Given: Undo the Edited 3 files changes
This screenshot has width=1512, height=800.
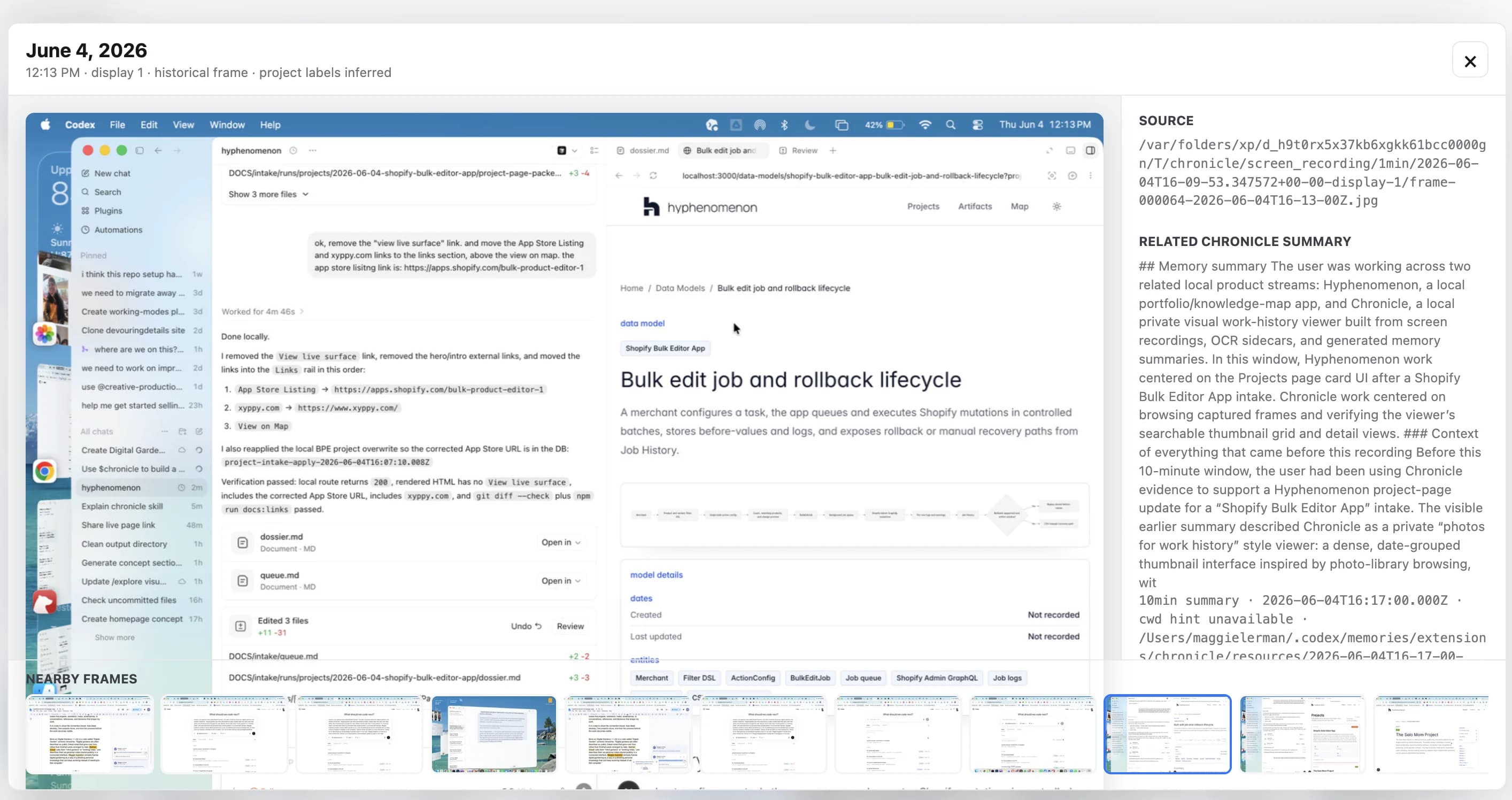Looking at the screenshot, I should (x=526, y=626).
